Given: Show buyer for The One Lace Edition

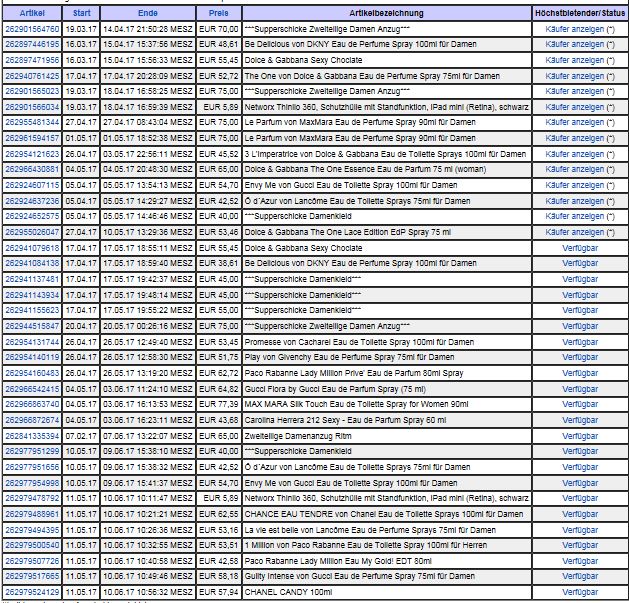Looking at the screenshot, I should point(574,232).
